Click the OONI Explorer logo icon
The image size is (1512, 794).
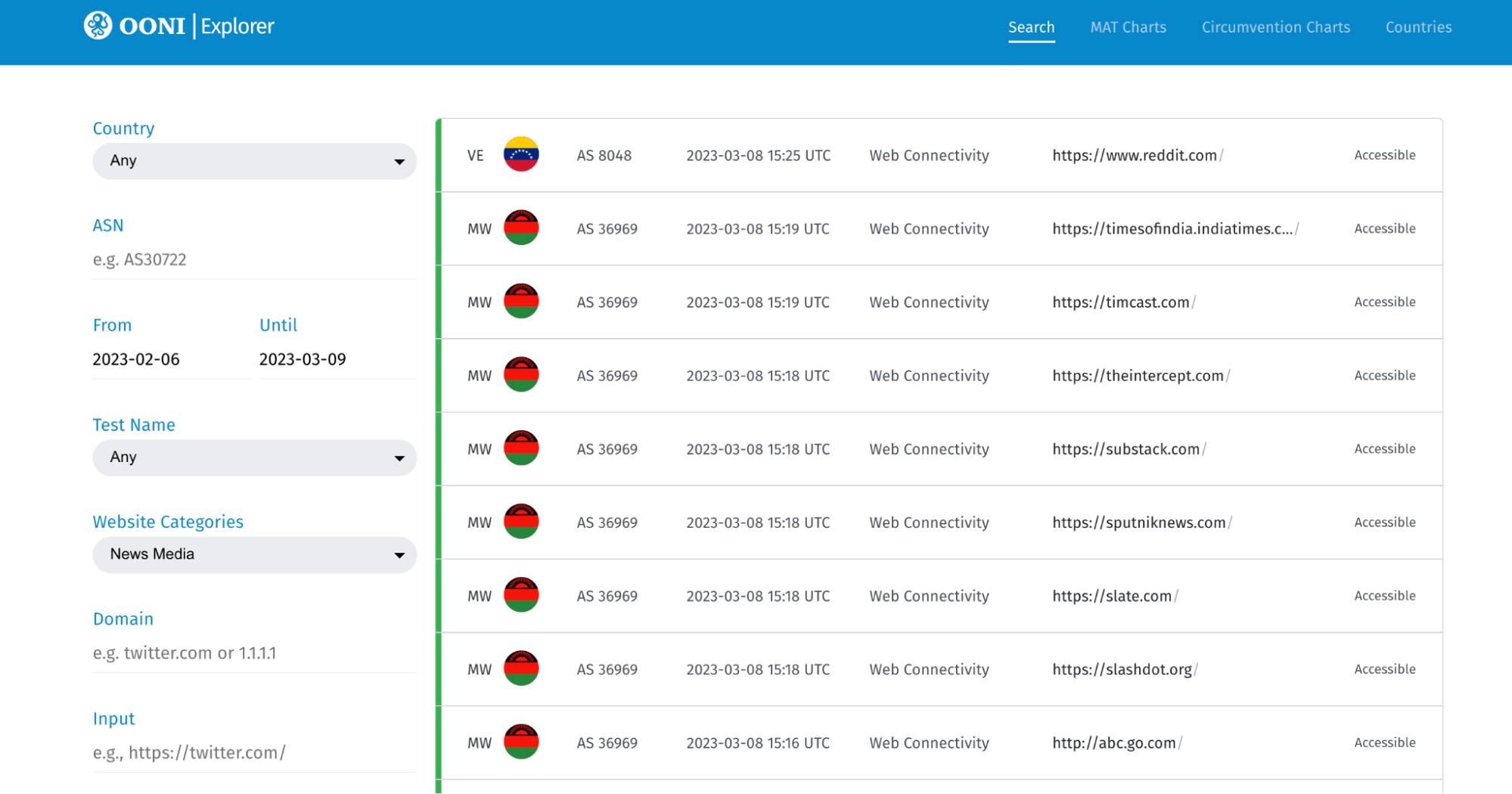click(98, 26)
